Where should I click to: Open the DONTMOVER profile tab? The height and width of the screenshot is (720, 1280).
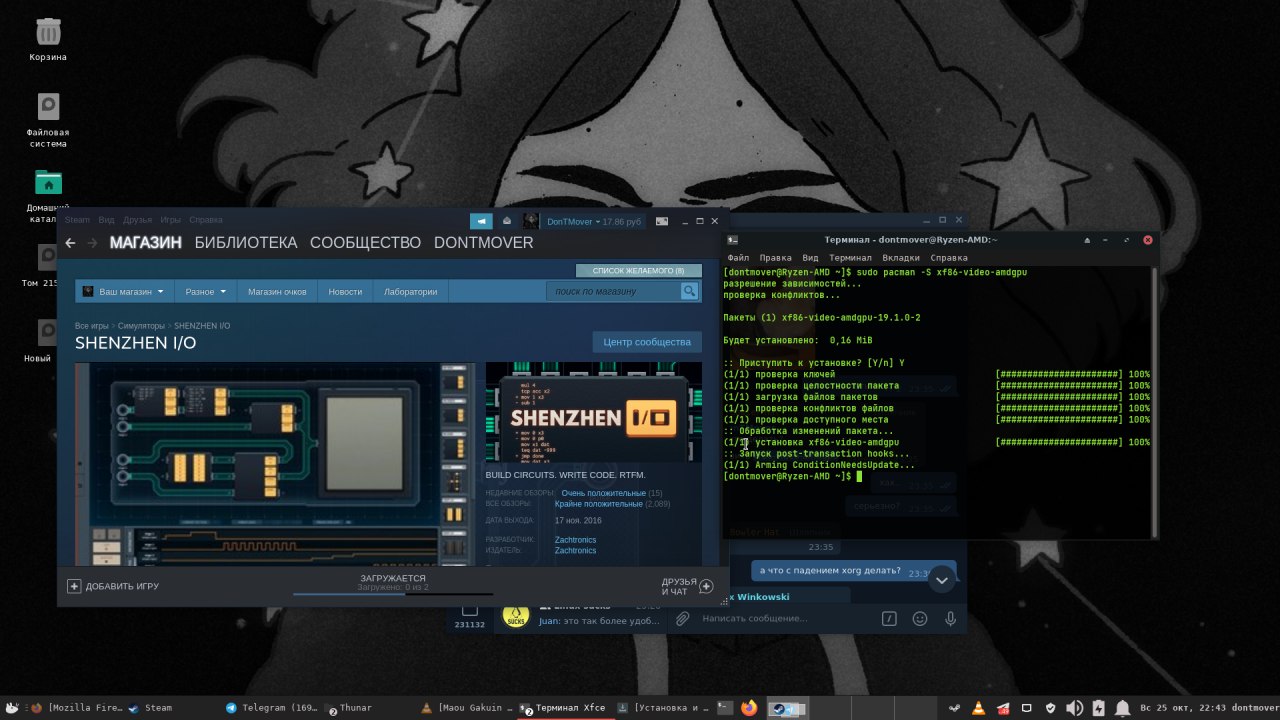(x=484, y=243)
